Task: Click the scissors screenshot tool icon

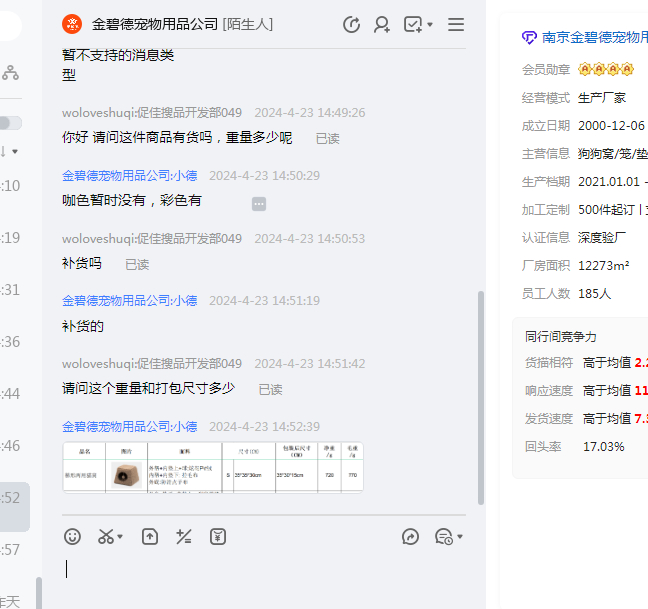Action: coord(105,537)
